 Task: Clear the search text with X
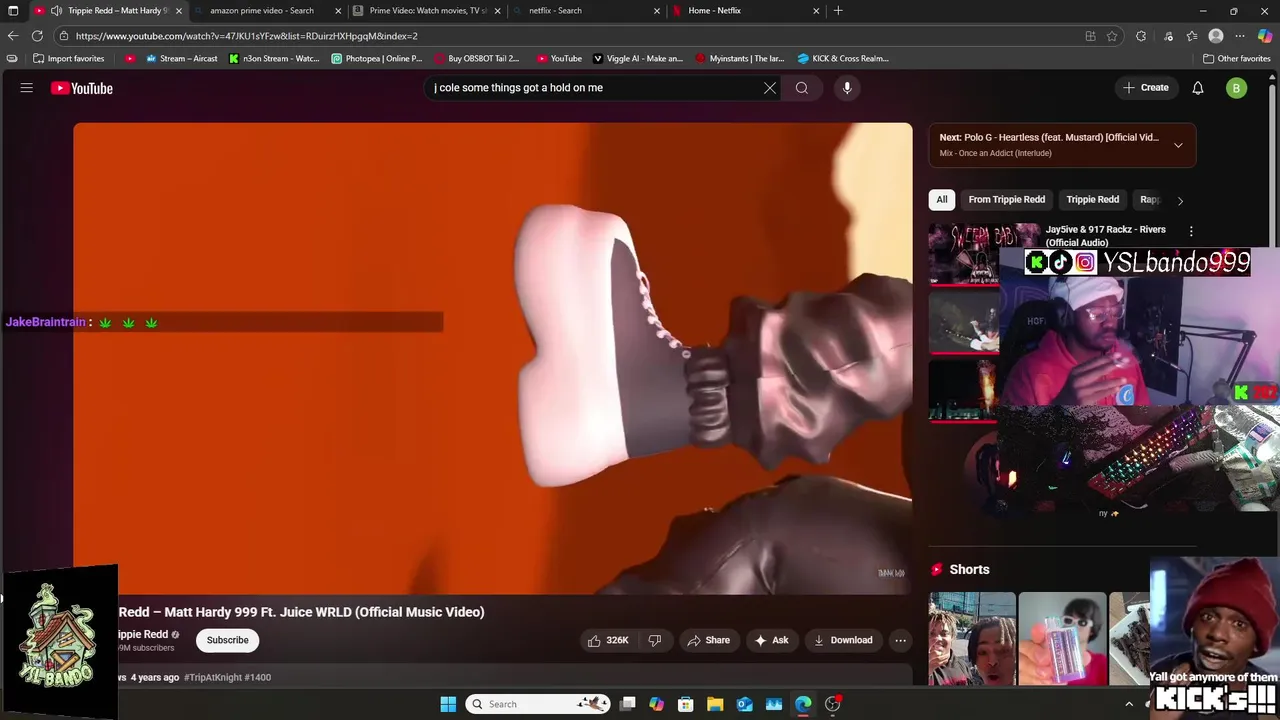click(x=770, y=88)
